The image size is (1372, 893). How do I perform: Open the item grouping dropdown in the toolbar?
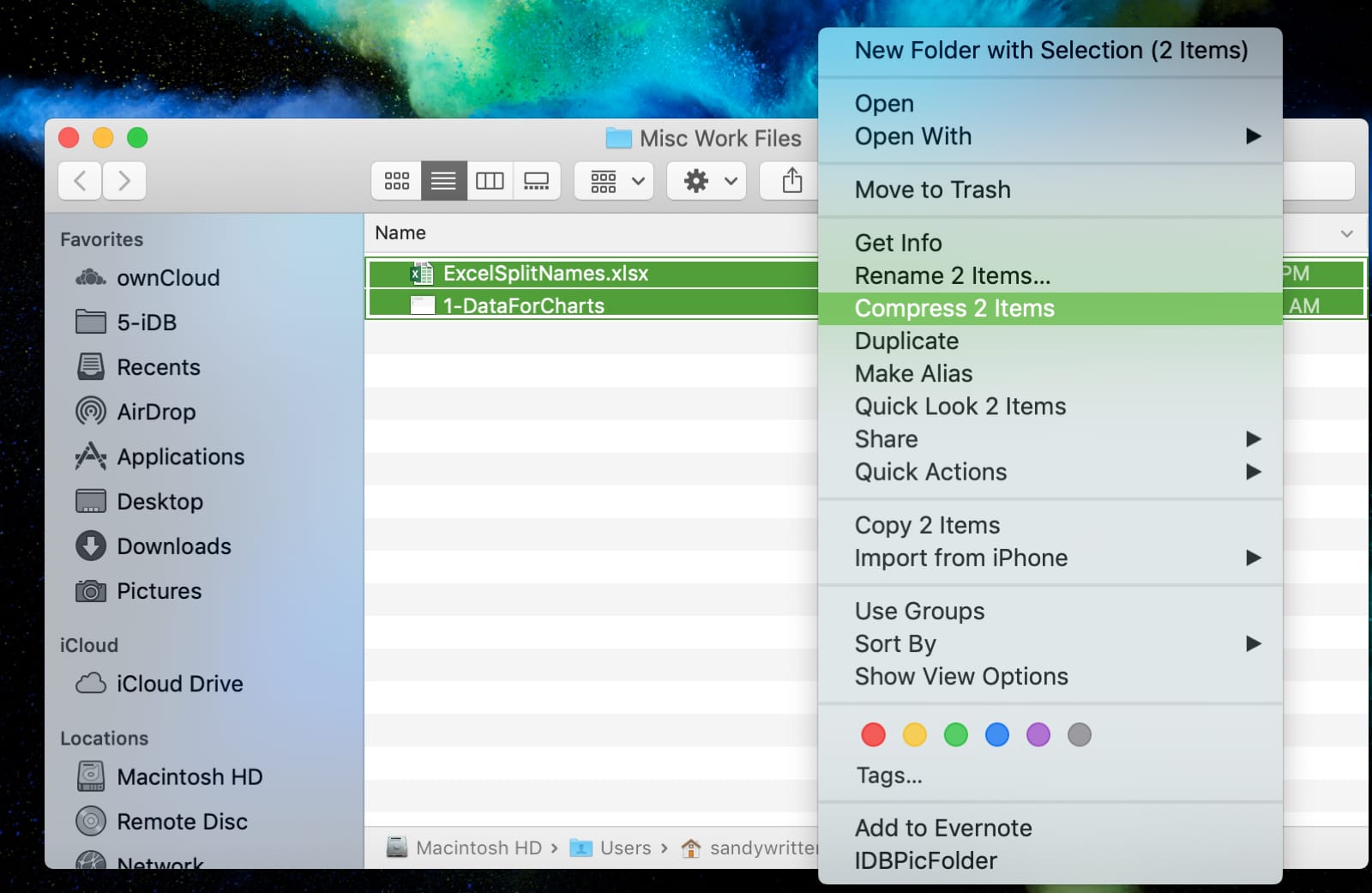tap(612, 181)
